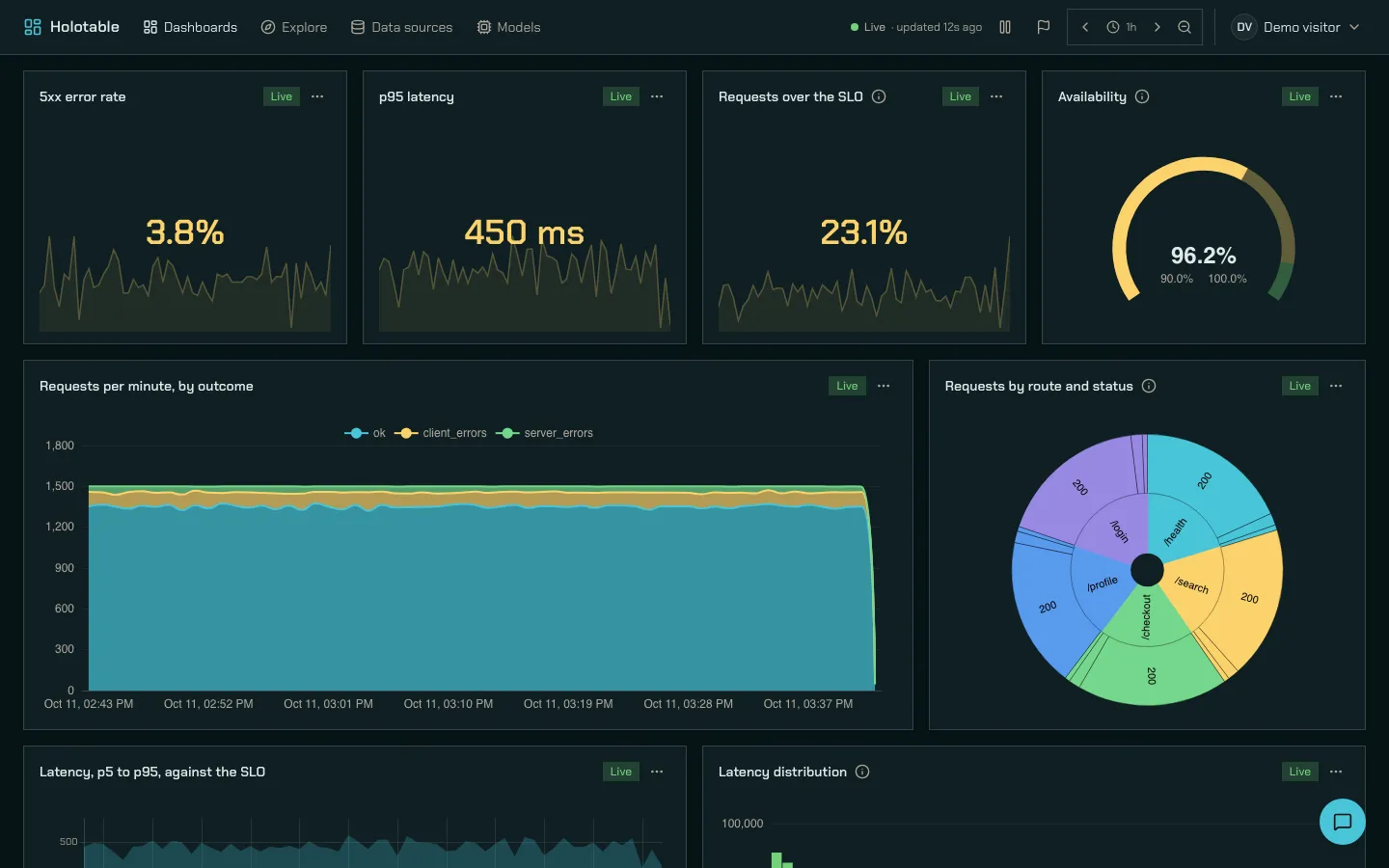Image resolution: width=1389 pixels, height=868 pixels.
Task: Select the /profile slice in the sunburst
Action: (1102, 584)
